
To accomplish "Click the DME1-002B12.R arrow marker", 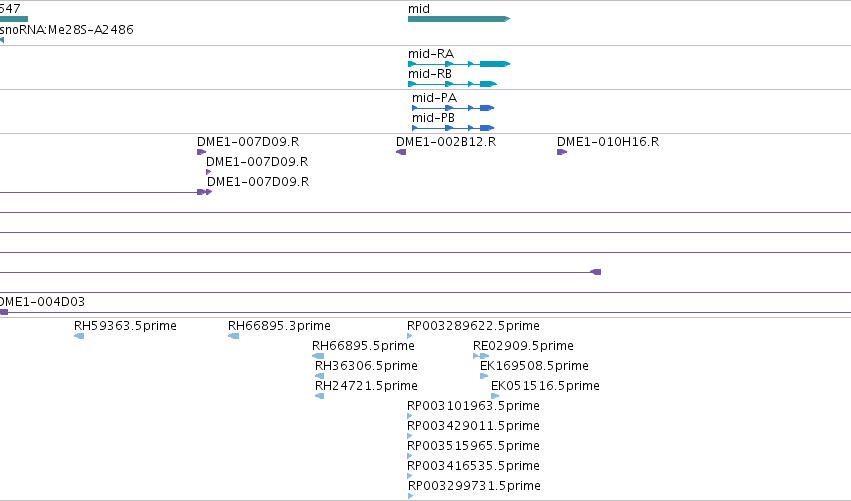I will [x=401, y=152].
